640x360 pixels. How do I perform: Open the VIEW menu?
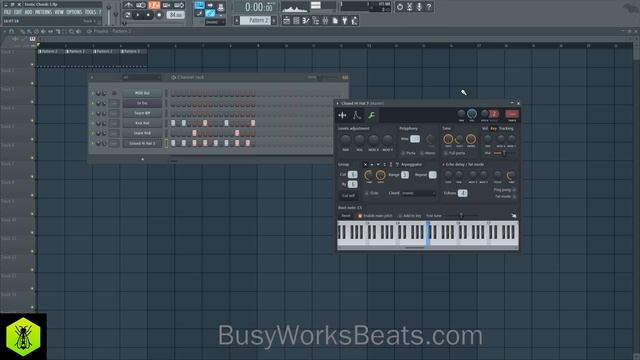click(59, 12)
